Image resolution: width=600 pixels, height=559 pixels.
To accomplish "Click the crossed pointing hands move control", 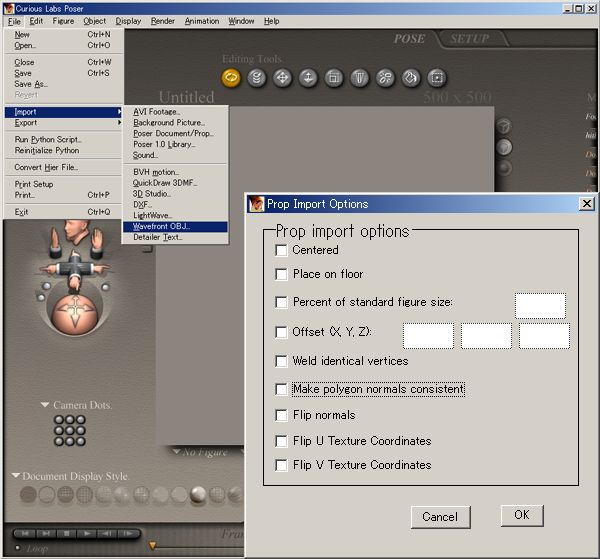I will tap(75, 270).
